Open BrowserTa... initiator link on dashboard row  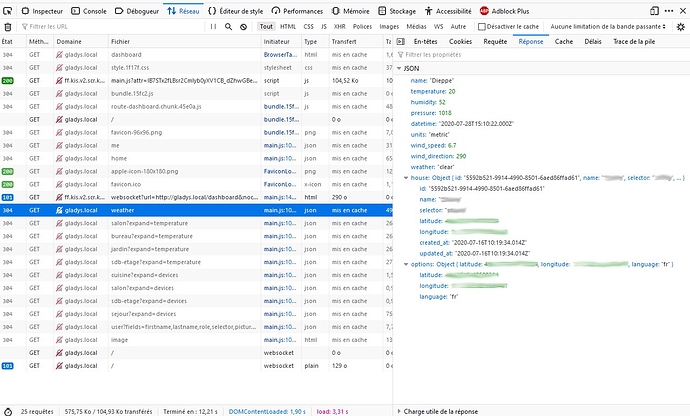coord(281,55)
